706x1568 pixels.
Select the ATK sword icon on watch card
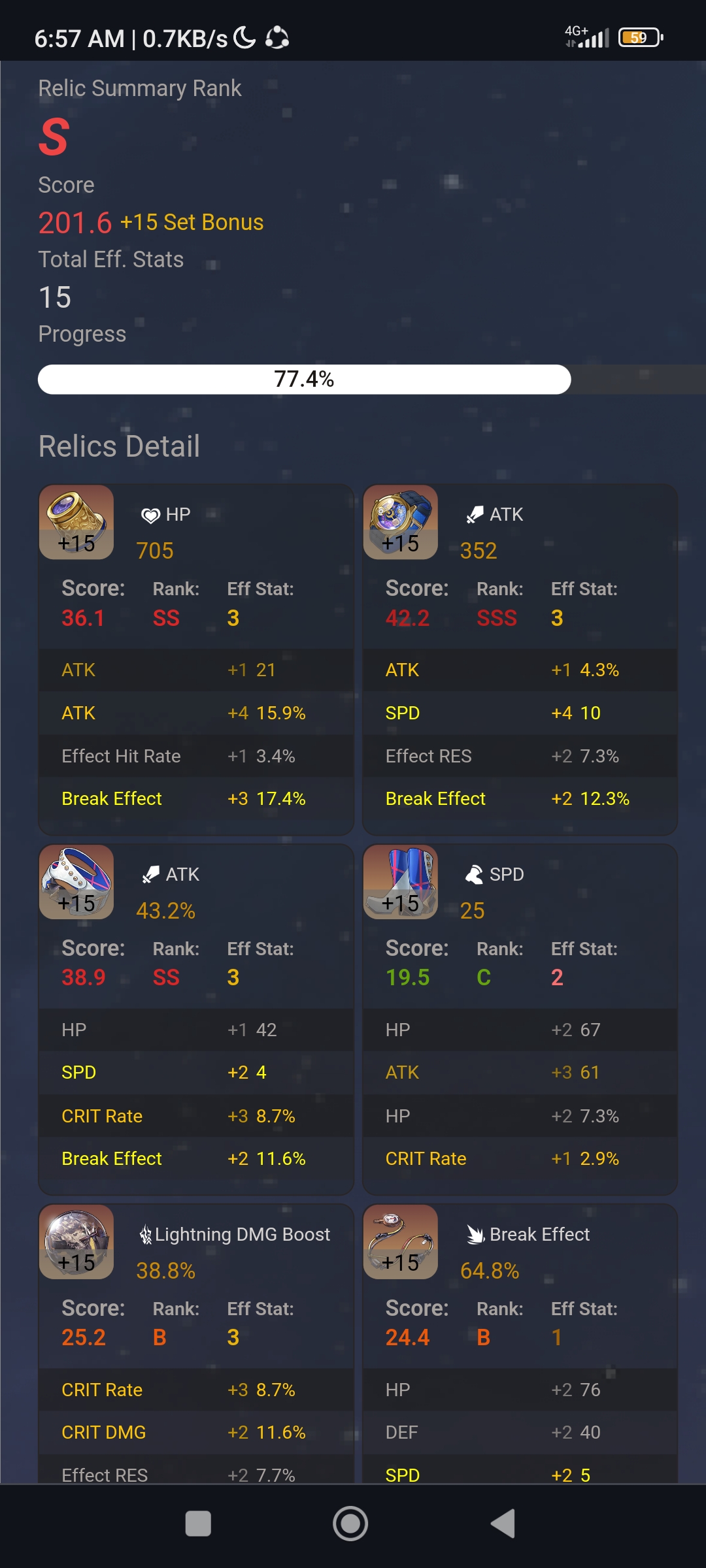[x=474, y=514]
